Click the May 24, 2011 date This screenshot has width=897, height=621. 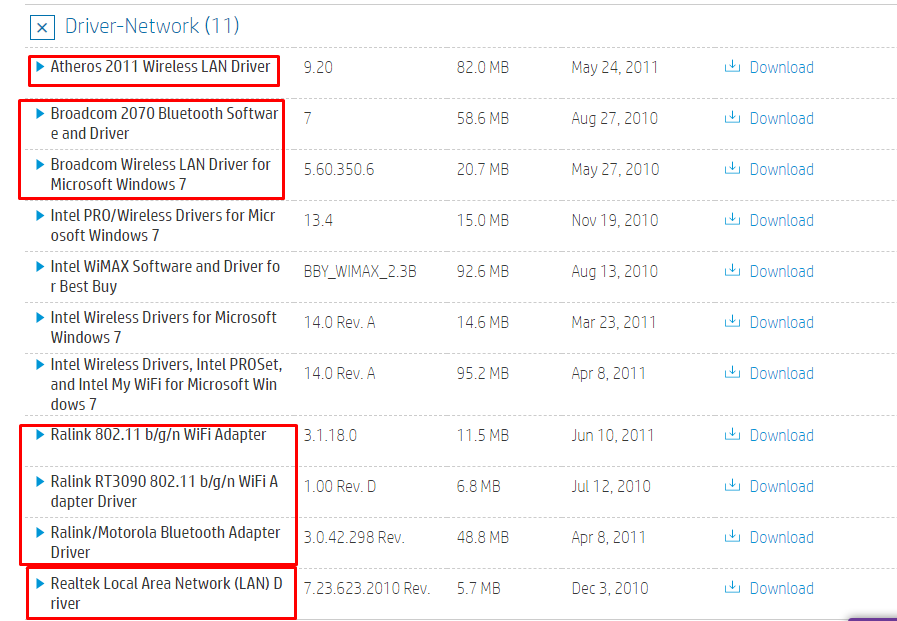tap(614, 67)
